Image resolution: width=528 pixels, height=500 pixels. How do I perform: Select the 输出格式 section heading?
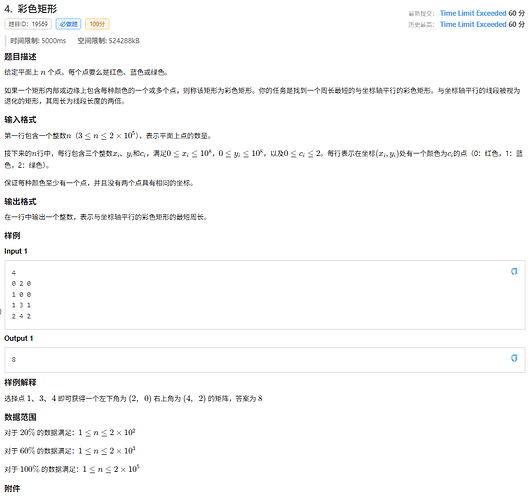[20, 201]
